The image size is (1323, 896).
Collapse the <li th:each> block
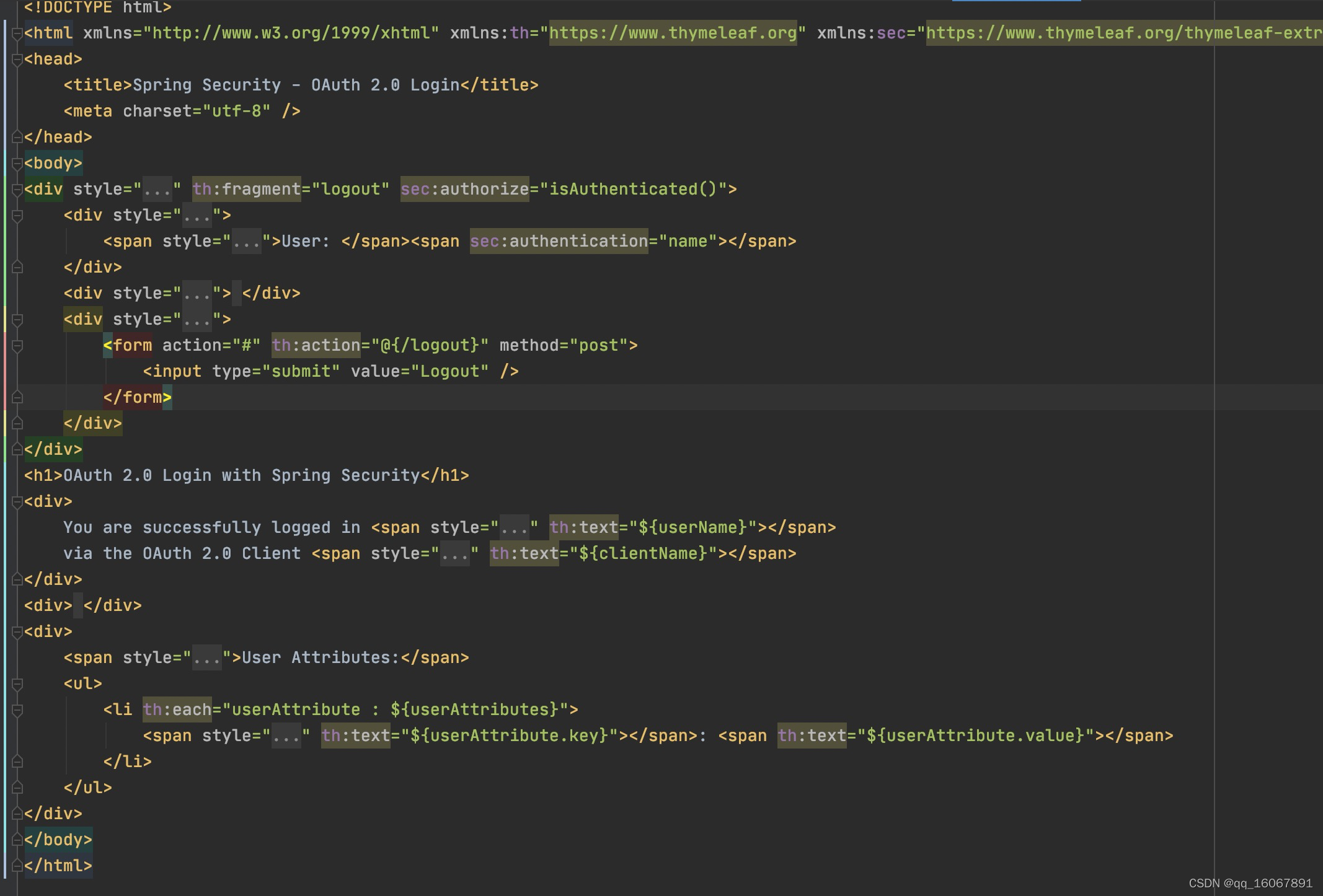coord(17,709)
